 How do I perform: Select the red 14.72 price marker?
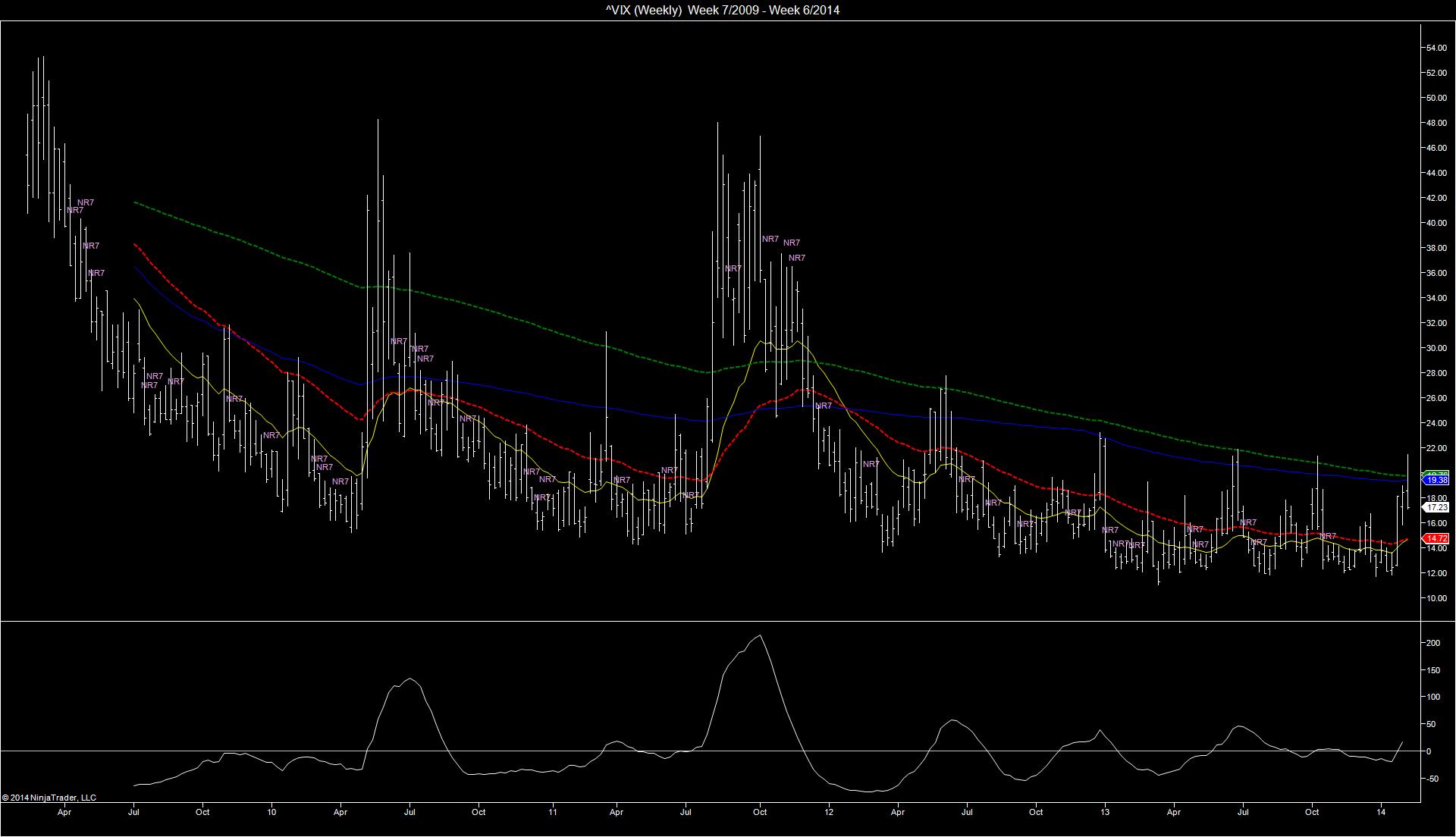1435,538
